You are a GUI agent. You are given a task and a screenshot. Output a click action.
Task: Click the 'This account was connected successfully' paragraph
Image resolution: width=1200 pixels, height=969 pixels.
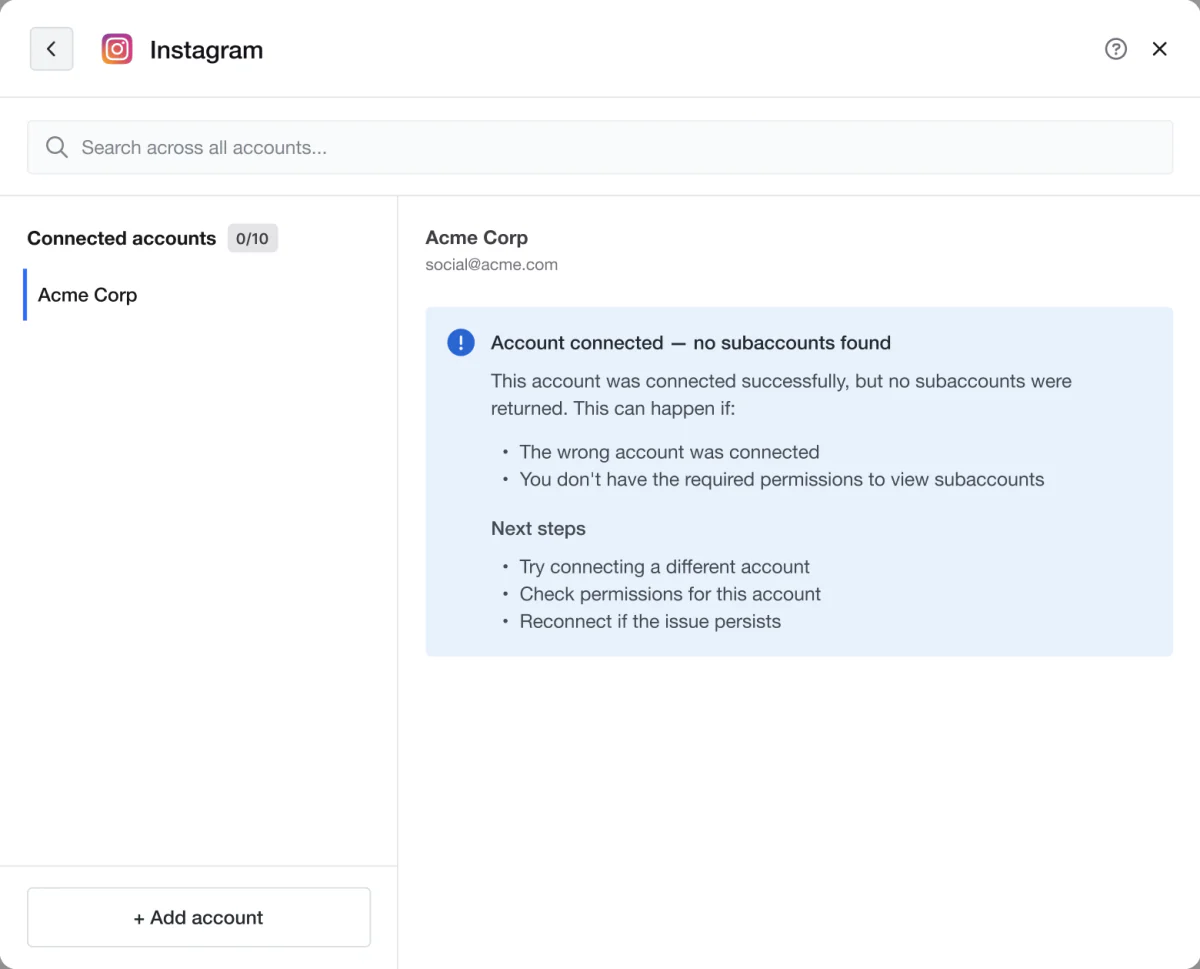[x=781, y=395]
